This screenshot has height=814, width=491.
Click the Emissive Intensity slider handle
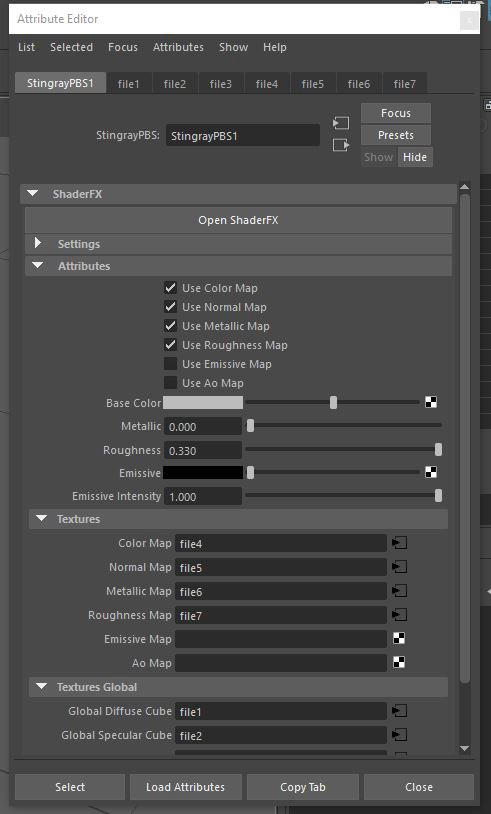(x=439, y=495)
